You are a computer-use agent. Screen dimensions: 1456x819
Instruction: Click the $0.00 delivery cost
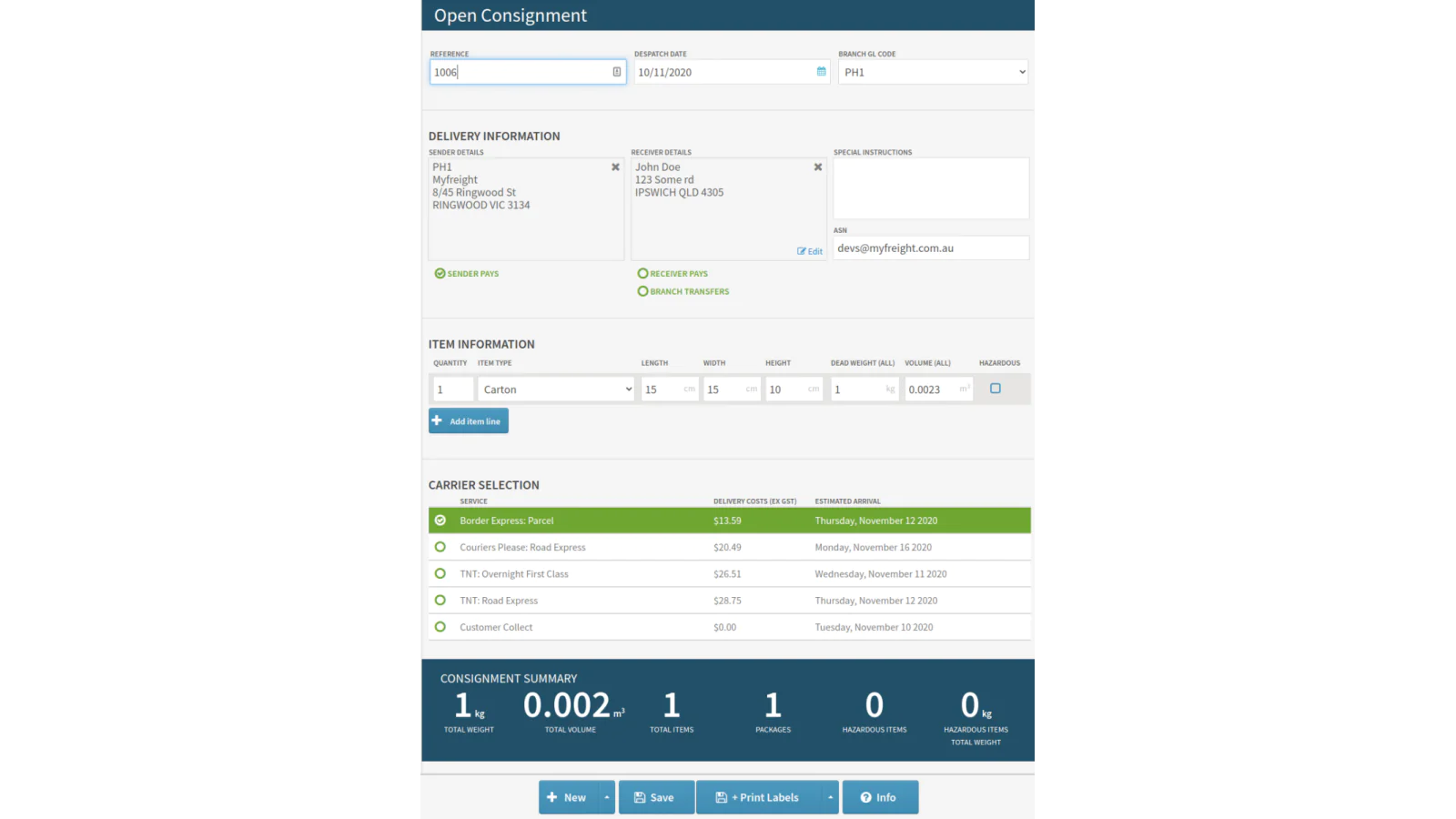point(725,627)
